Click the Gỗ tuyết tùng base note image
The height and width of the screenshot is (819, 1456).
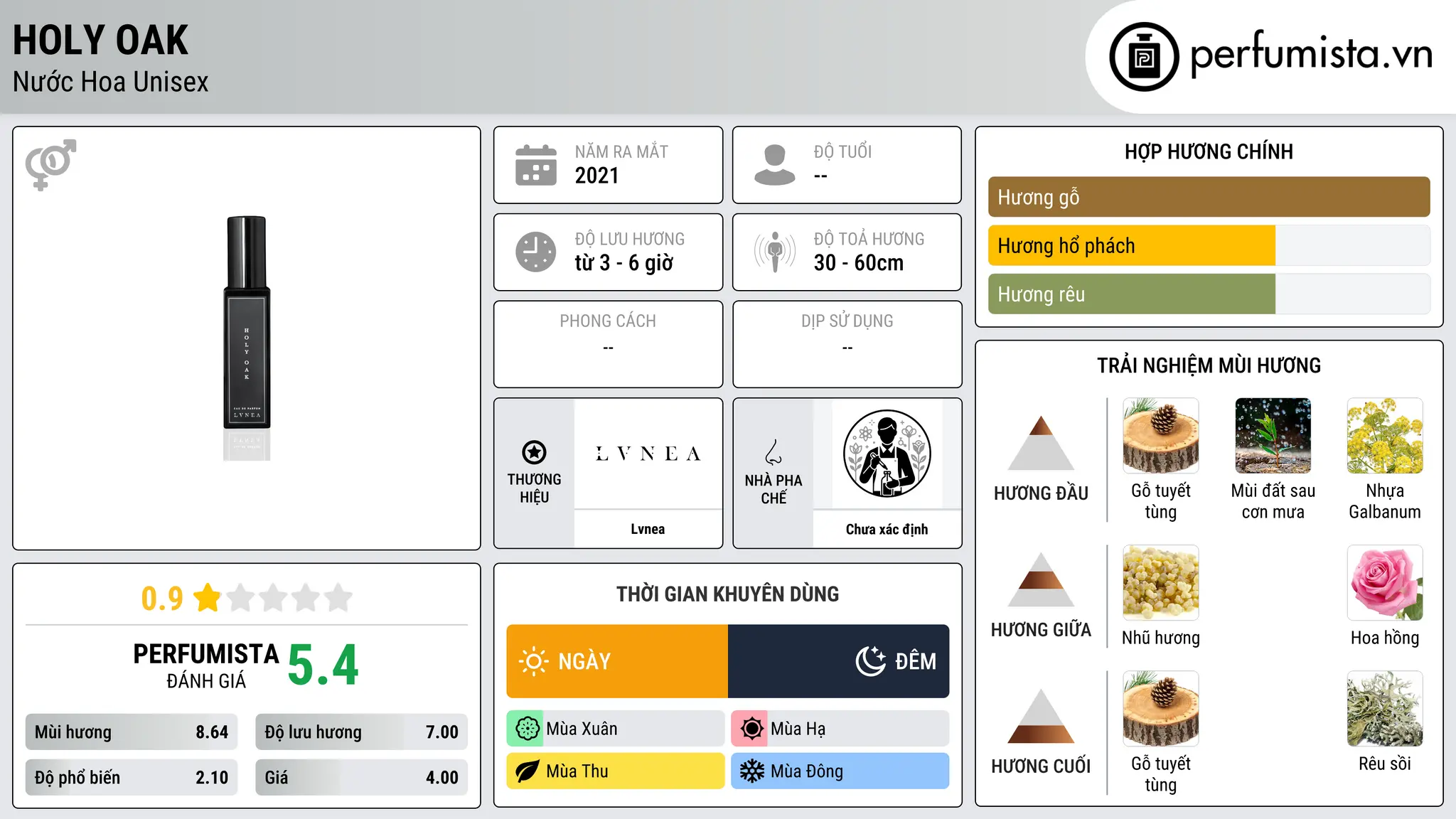(x=1161, y=709)
